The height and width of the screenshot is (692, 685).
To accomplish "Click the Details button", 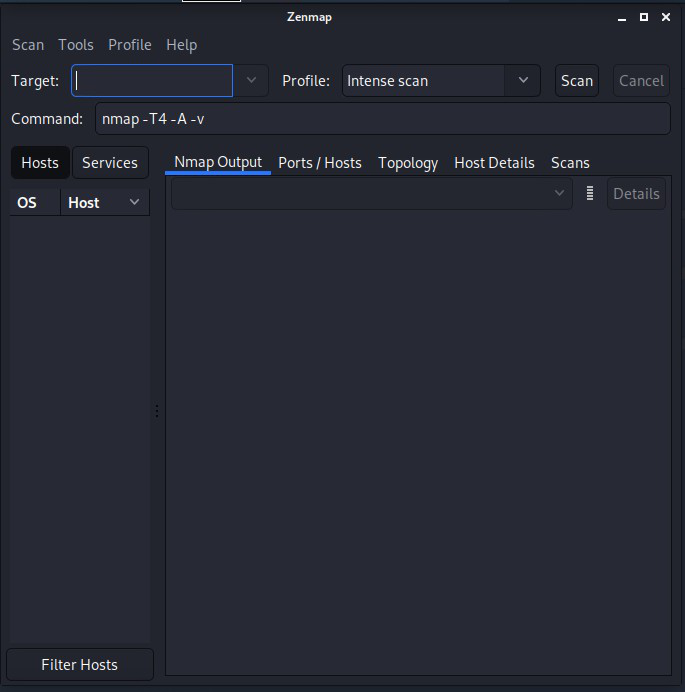I will pos(636,194).
